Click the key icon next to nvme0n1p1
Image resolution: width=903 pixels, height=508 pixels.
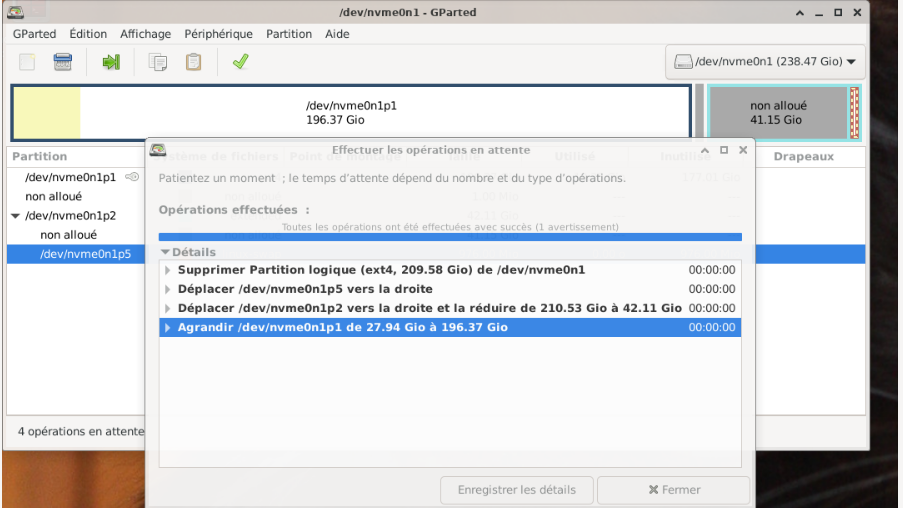click(132, 177)
